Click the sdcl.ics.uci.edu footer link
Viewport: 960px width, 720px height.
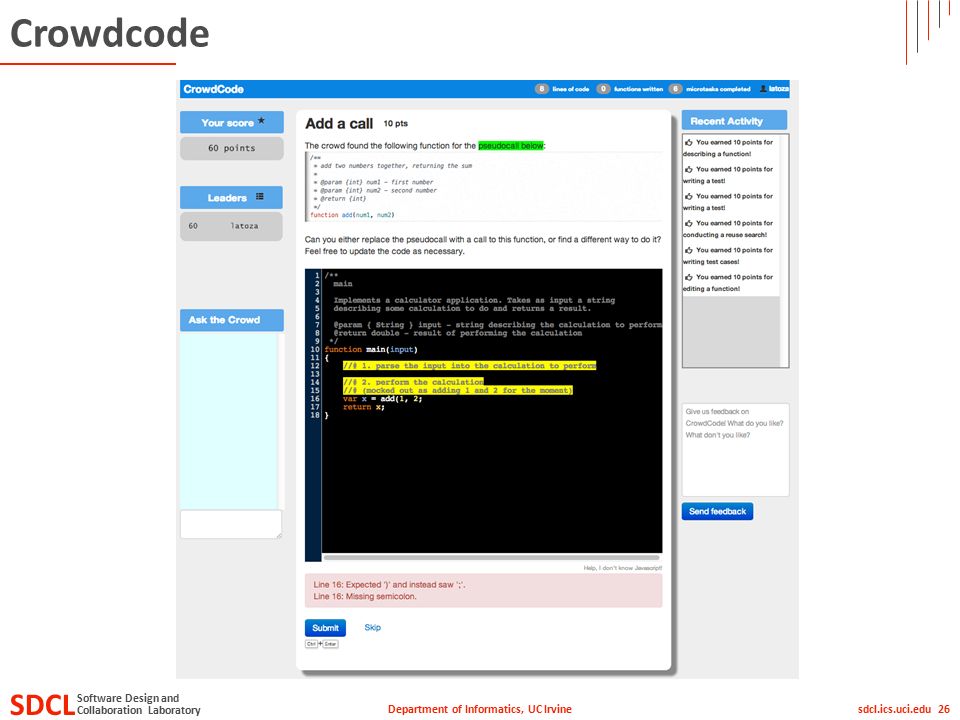pos(894,709)
